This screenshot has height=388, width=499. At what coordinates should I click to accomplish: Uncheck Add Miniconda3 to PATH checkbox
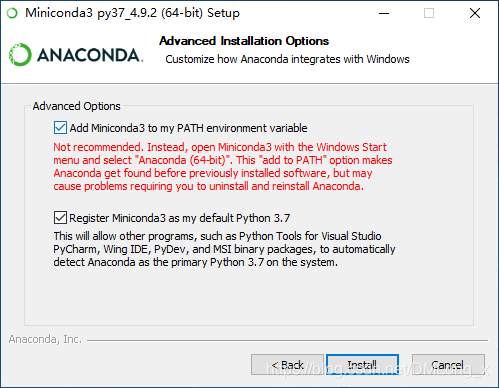60,128
